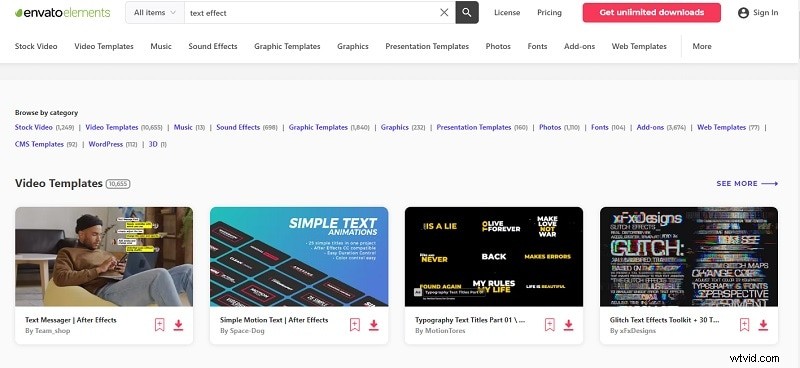This screenshot has height=368, width=800.
Task: Click the Sign In link
Action: click(766, 13)
